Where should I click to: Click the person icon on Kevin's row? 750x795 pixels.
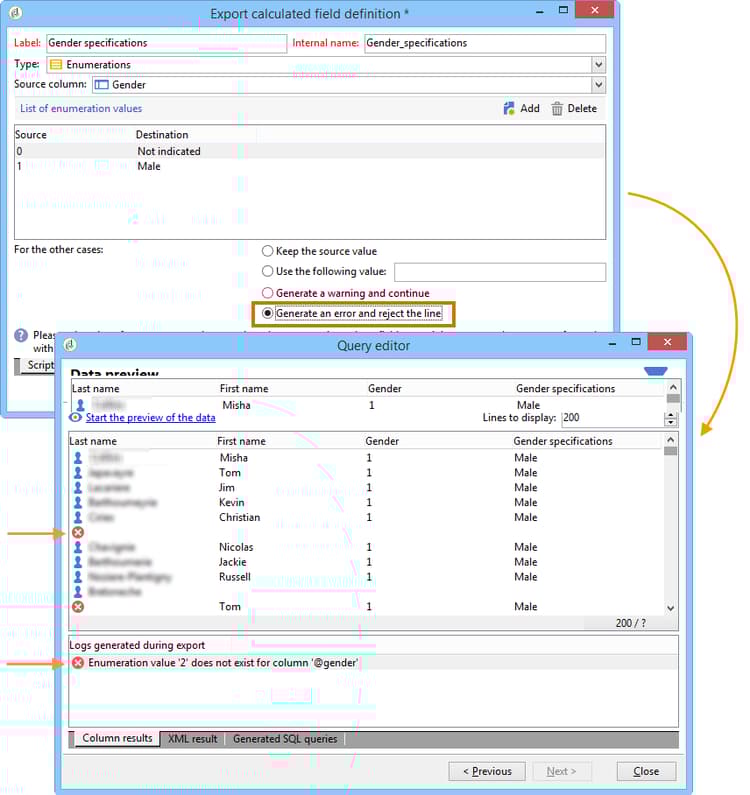tap(78, 502)
